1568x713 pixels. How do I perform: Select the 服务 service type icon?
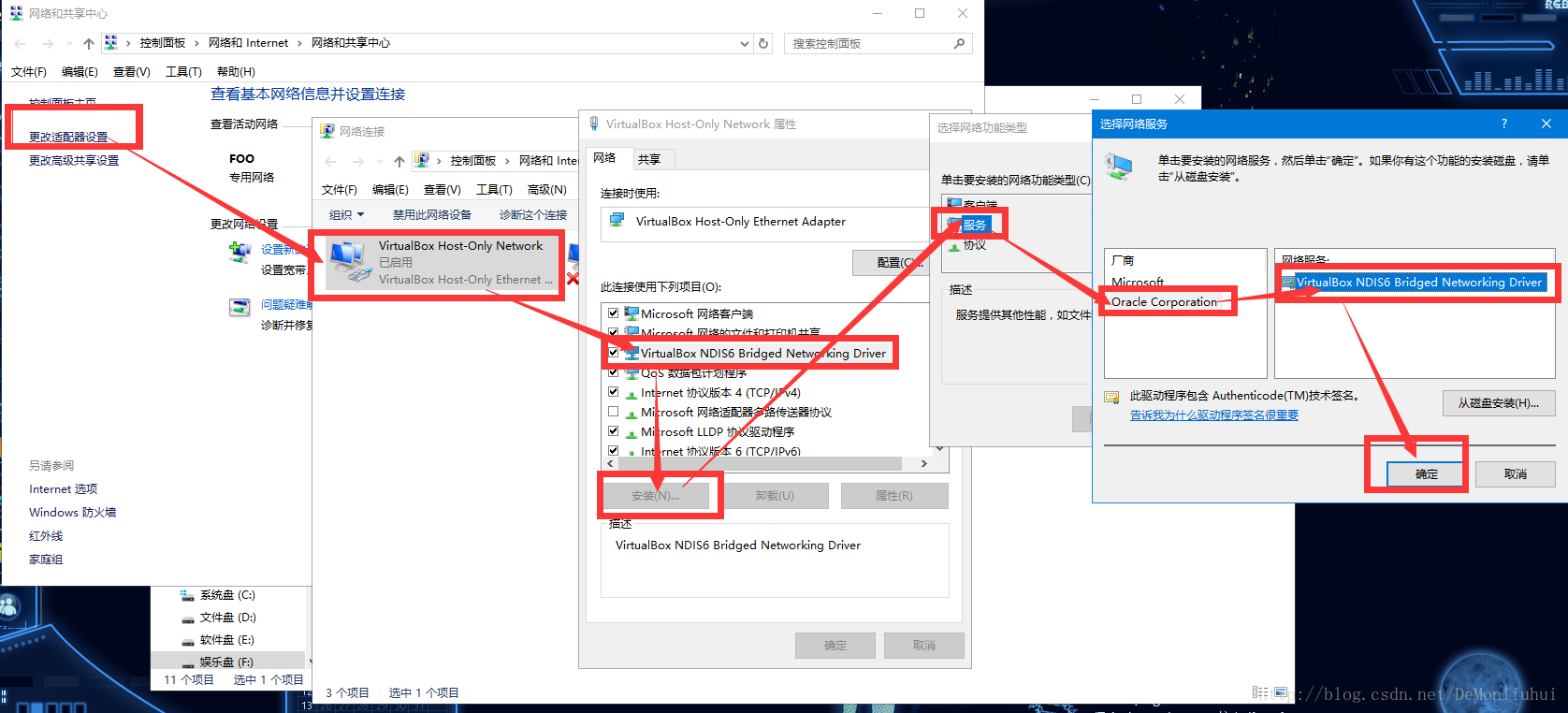954,225
